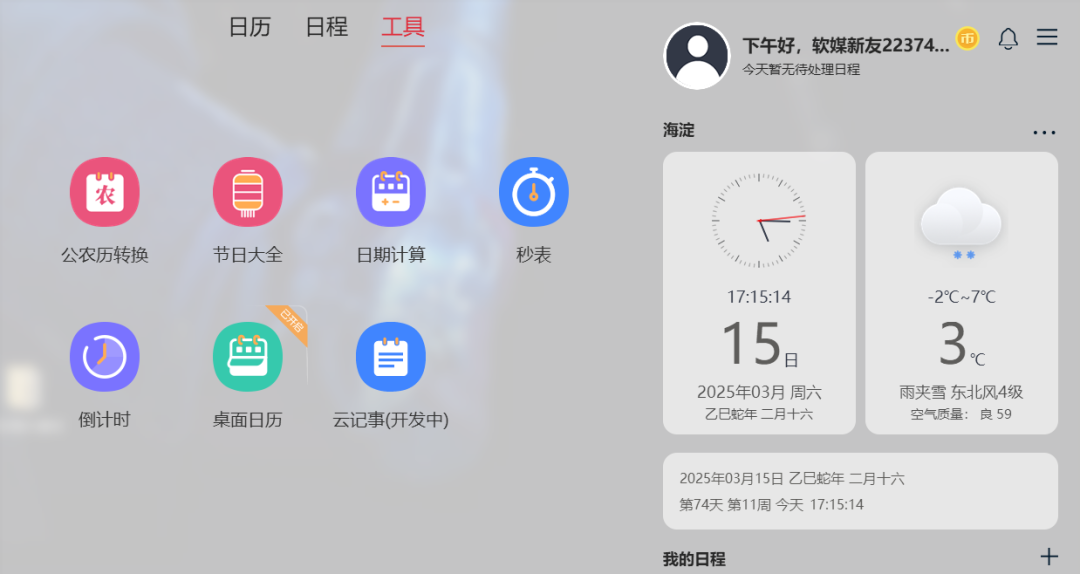Click 空气质量 良 59 reading

pyautogui.click(x=962, y=414)
